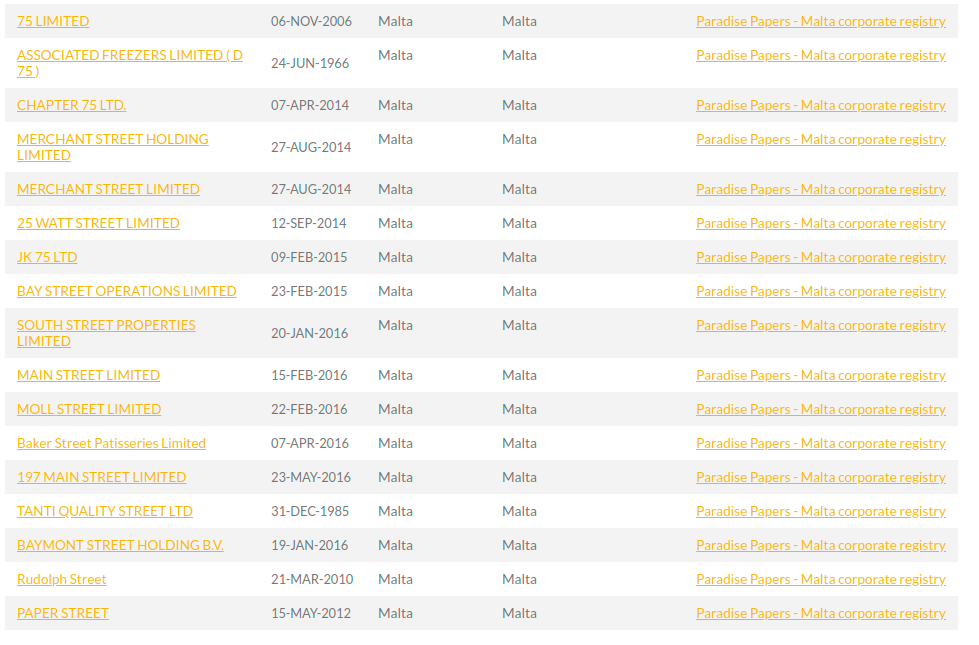Screen dimensions: 979x645
Task: Click Paradise Papers link in JK 75 LTD row
Action: (x=820, y=257)
